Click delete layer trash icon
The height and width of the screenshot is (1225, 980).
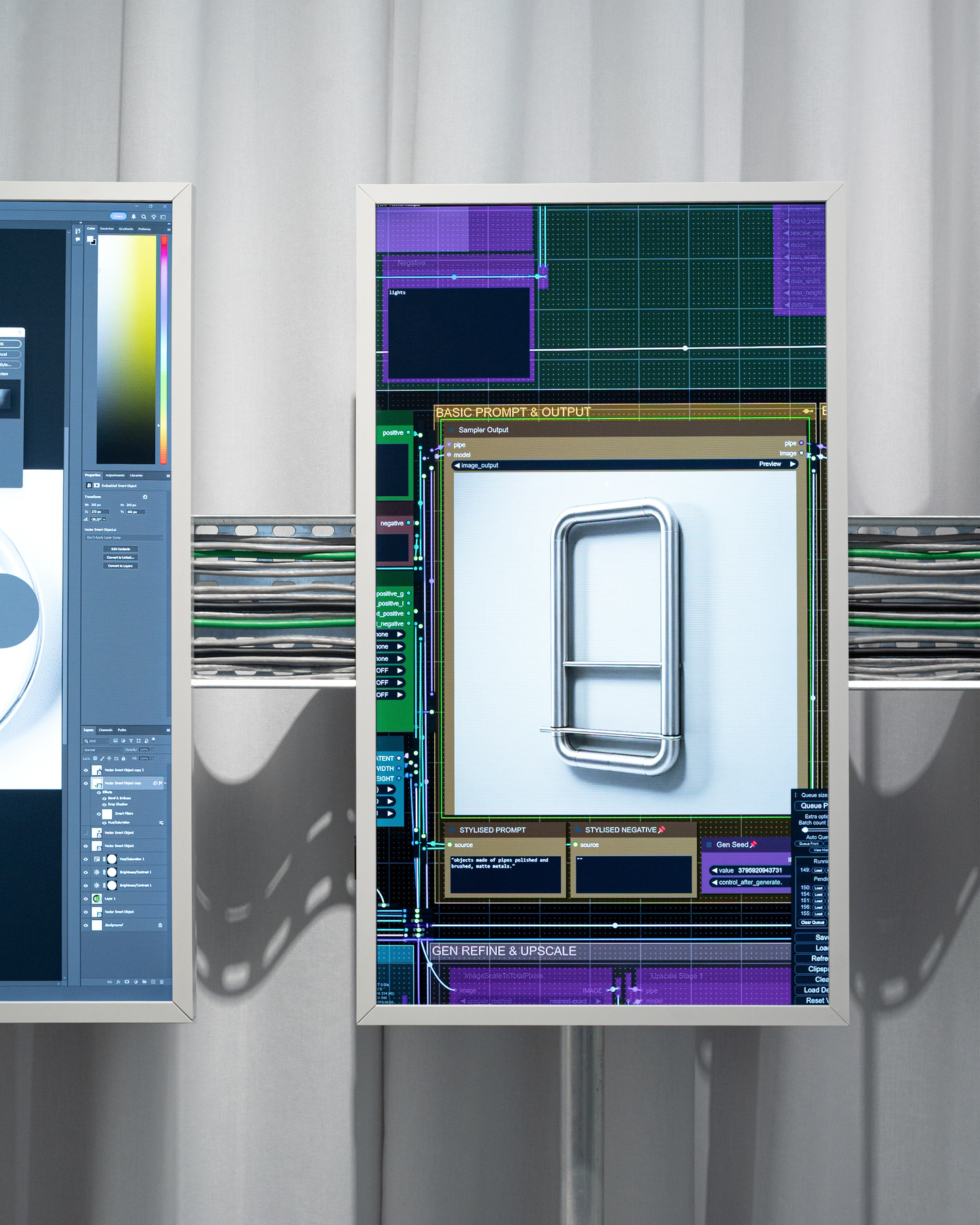click(161, 982)
